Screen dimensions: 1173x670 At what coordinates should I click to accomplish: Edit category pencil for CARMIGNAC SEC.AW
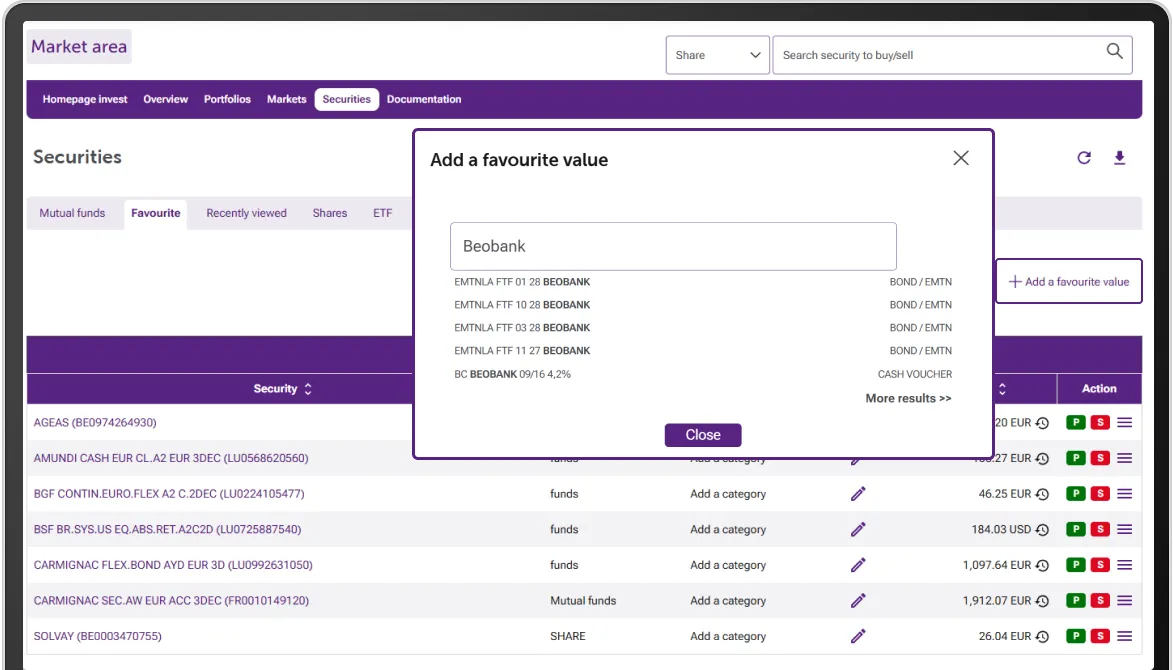[x=858, y=600]
